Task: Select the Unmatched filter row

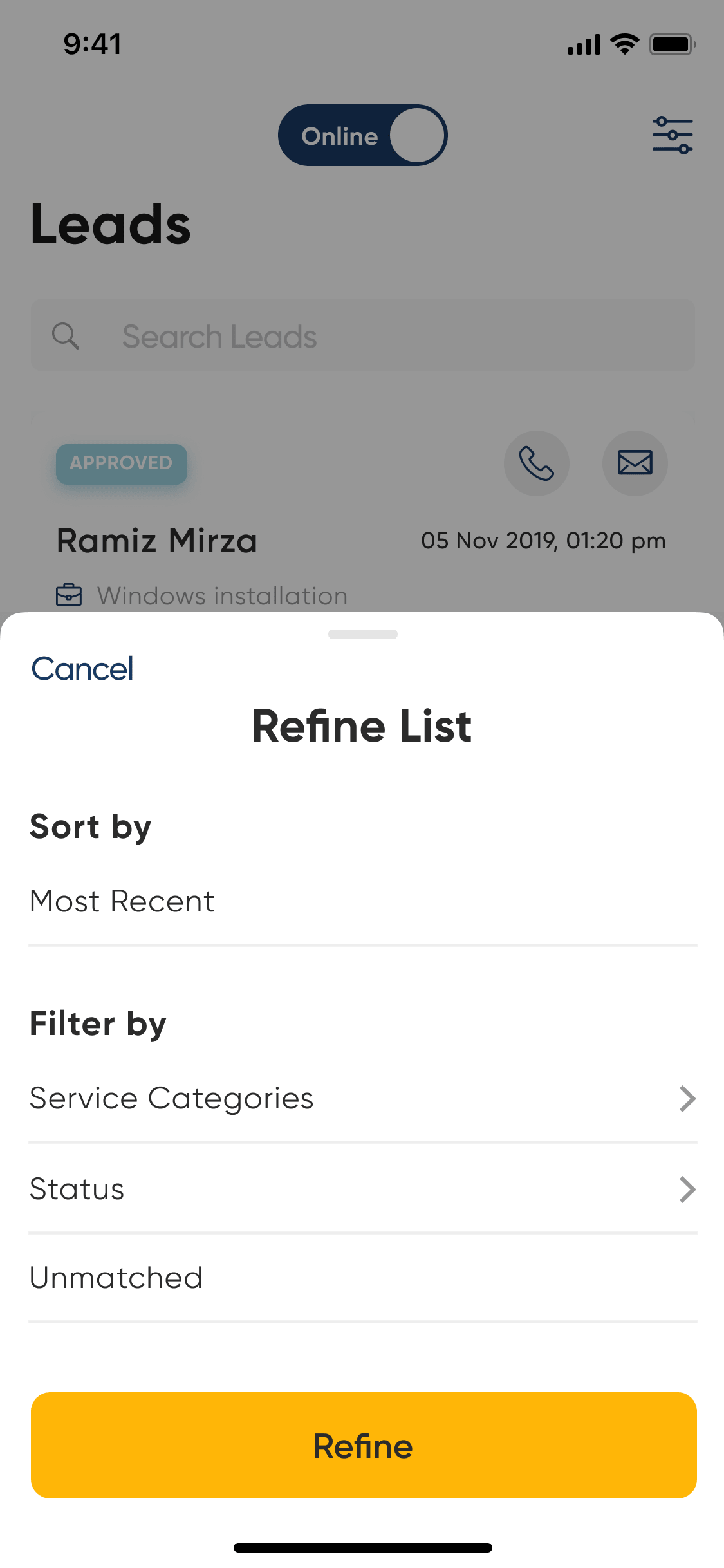Action: point(116,1278)
